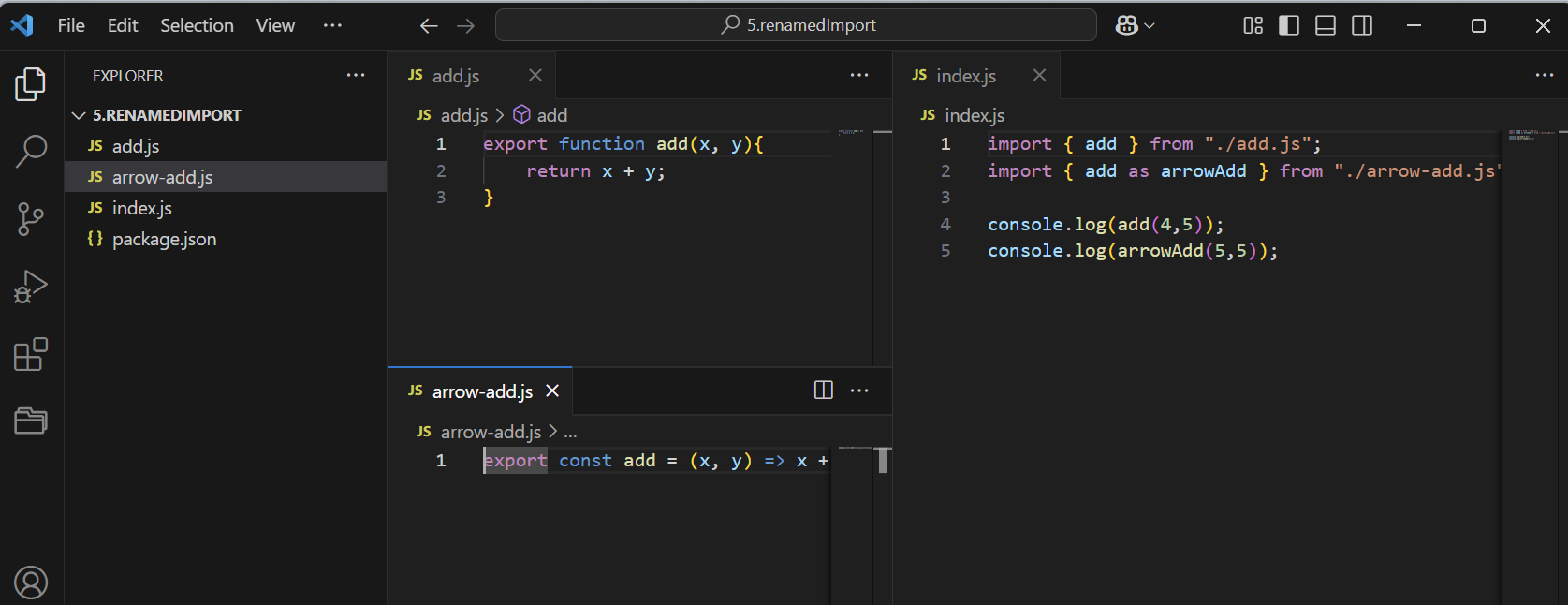Open the View menu
The height and width of the screenshot is (605, 1568).
[x=275, y=25]
